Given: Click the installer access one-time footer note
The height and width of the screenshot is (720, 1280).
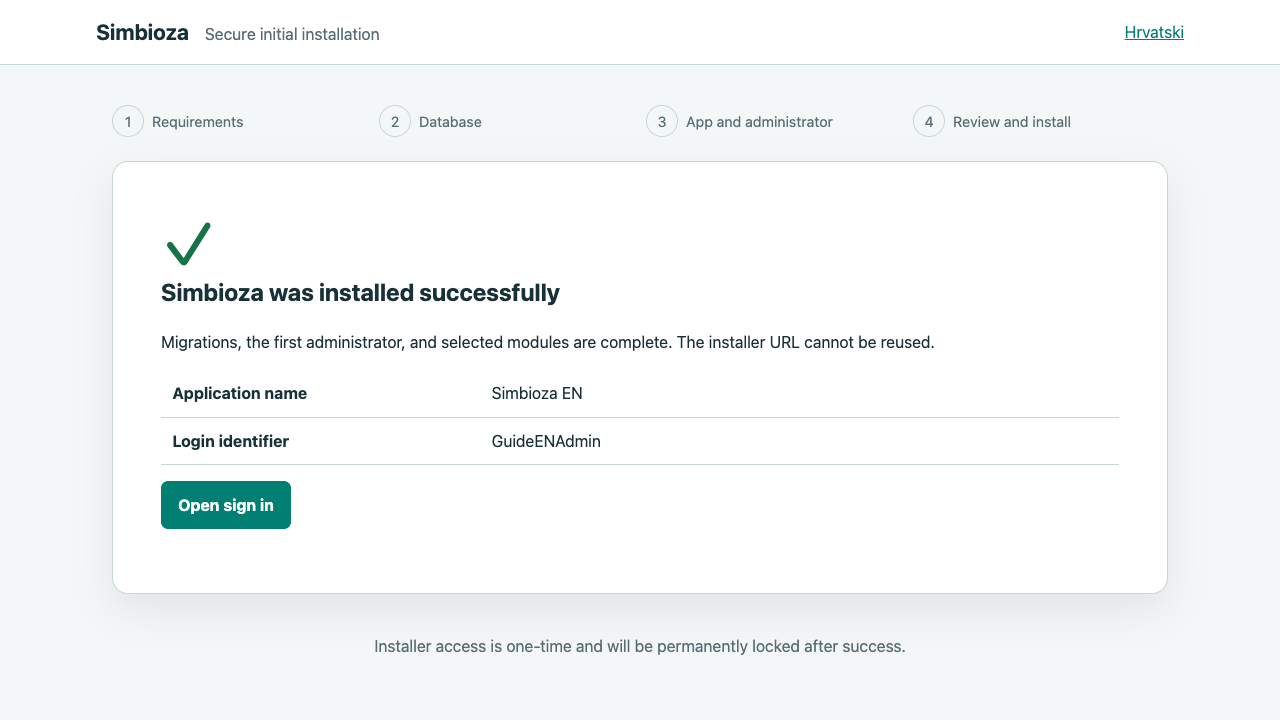Looking at the screenshot, I should pyautogui.click(x=640, y=646).
